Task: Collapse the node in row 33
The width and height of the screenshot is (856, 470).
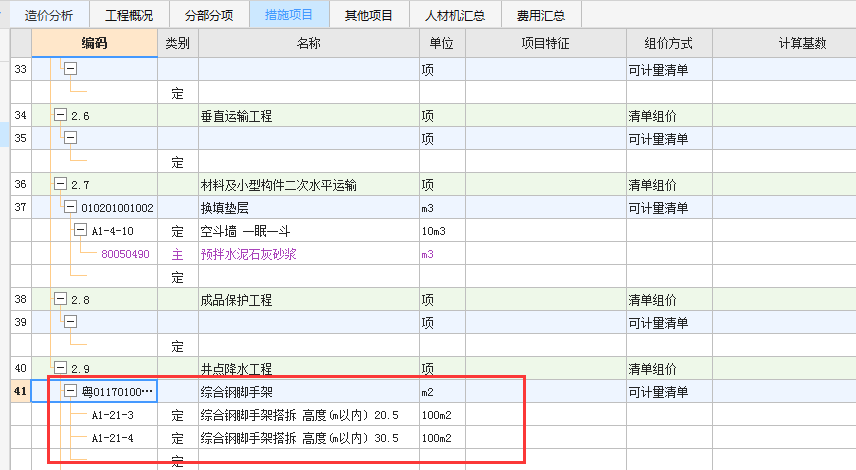Action: click(70, 69)
